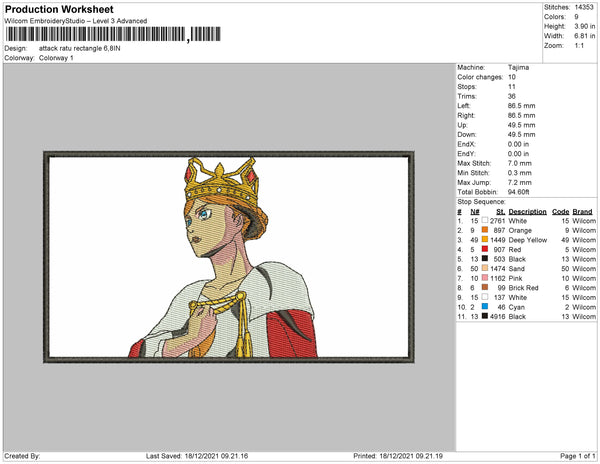
Task: Select the Cyan color swatch in row 10
Action: pos(485,306)
